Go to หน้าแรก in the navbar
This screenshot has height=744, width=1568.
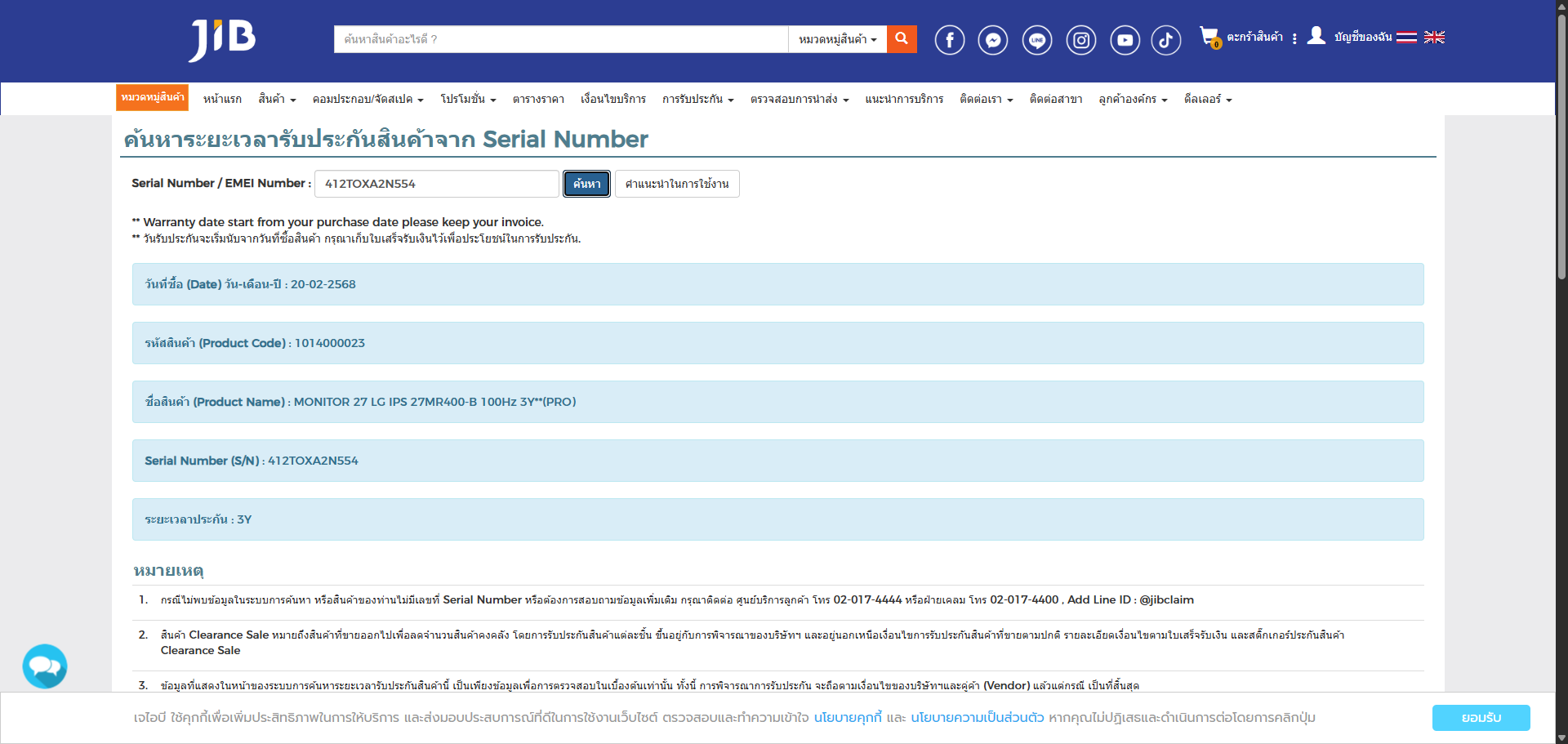pyautogui.click(x=222, y=99)
